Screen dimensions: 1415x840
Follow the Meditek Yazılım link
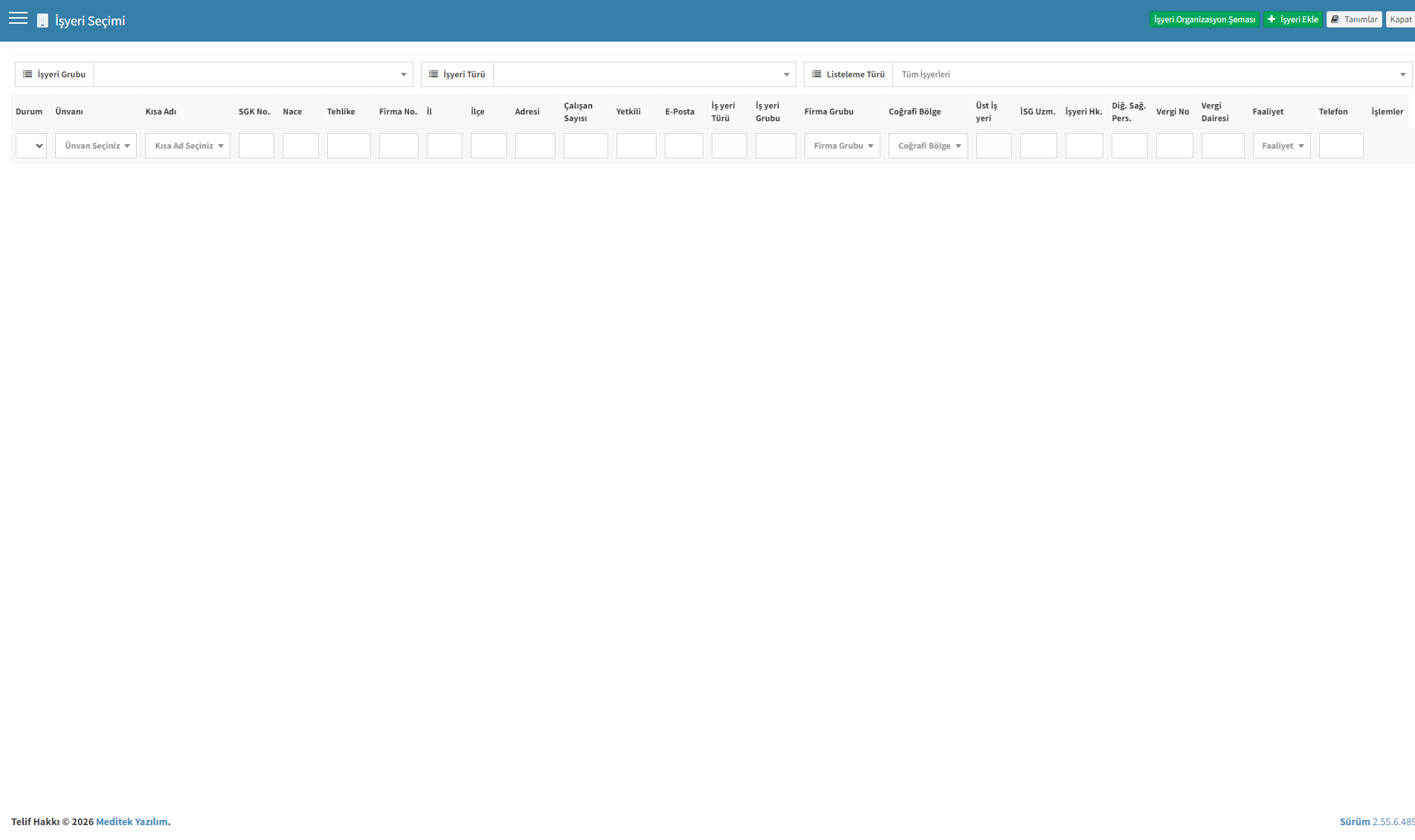click(132, 821)
